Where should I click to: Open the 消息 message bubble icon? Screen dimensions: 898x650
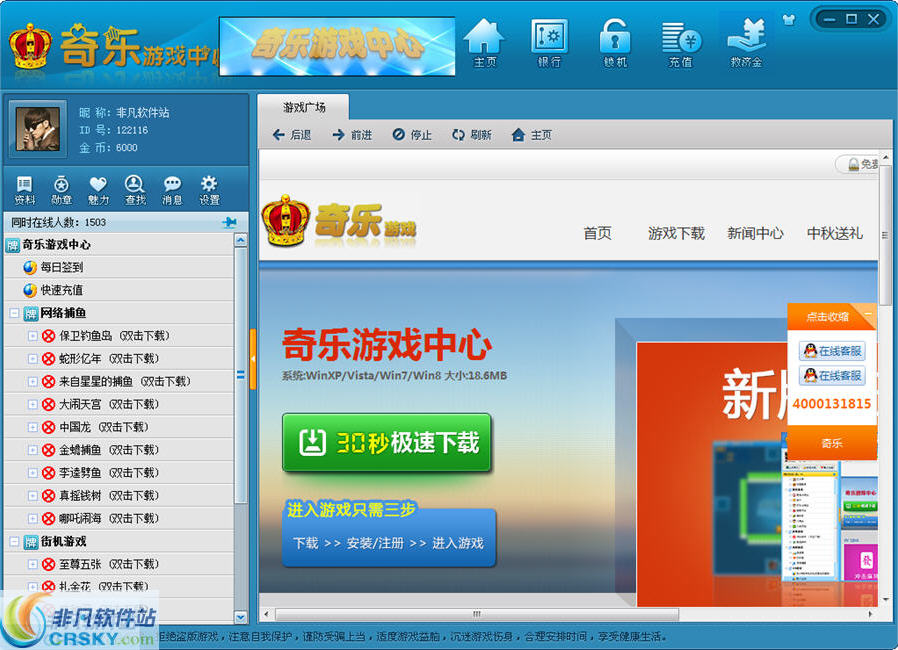(x=172, y=190)
